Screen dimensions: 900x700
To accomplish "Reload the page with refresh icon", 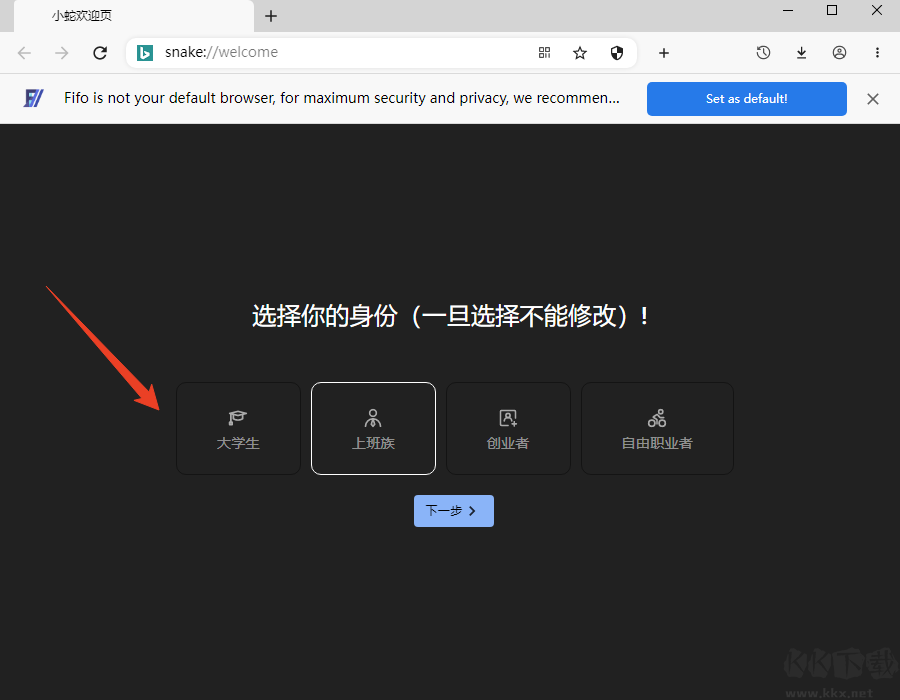I will [99, 52].
